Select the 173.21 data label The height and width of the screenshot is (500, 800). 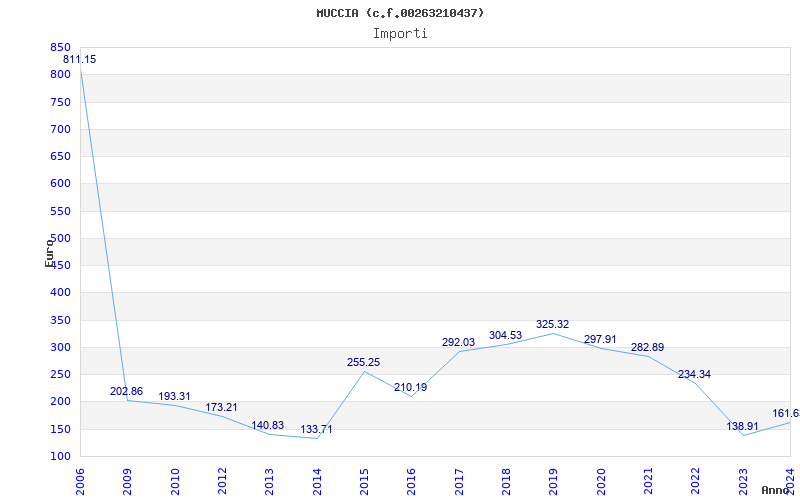tap(221, 408)
